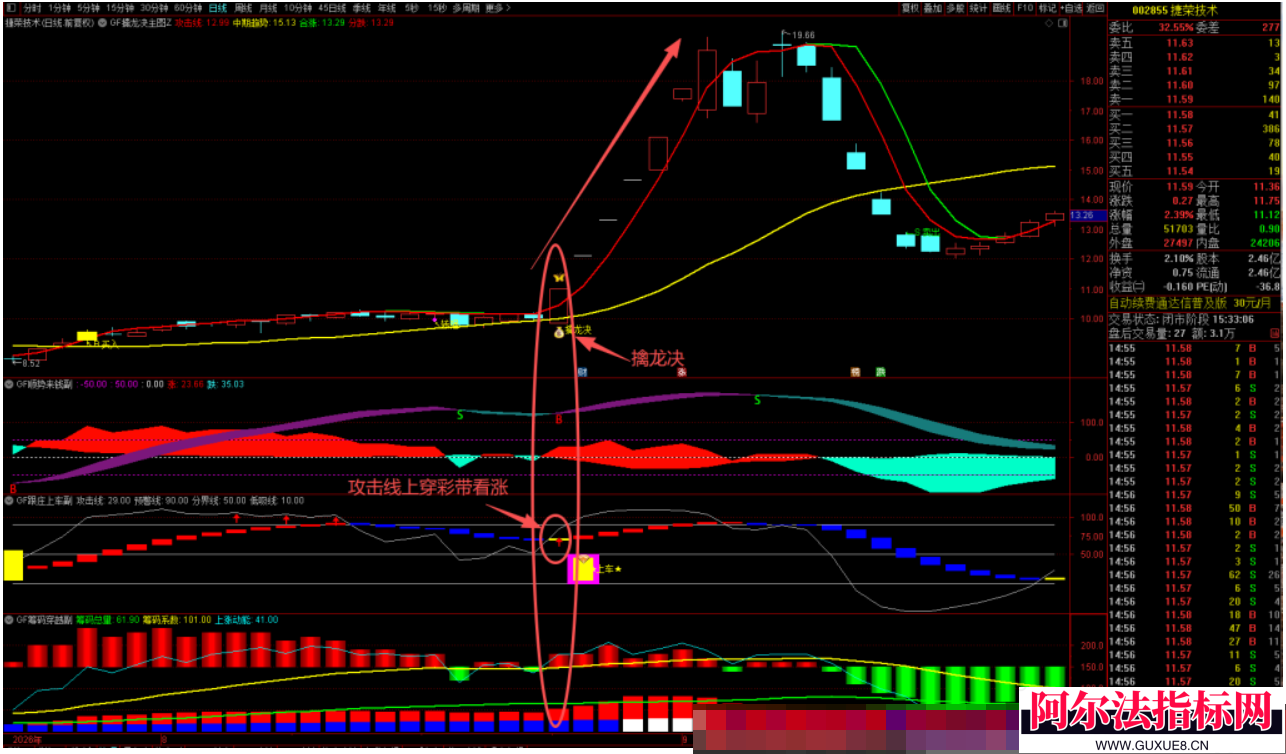Toggle 多股 multi-stock view
Viewport: 1286px width, 754px height.
click(x=955, y=7)
